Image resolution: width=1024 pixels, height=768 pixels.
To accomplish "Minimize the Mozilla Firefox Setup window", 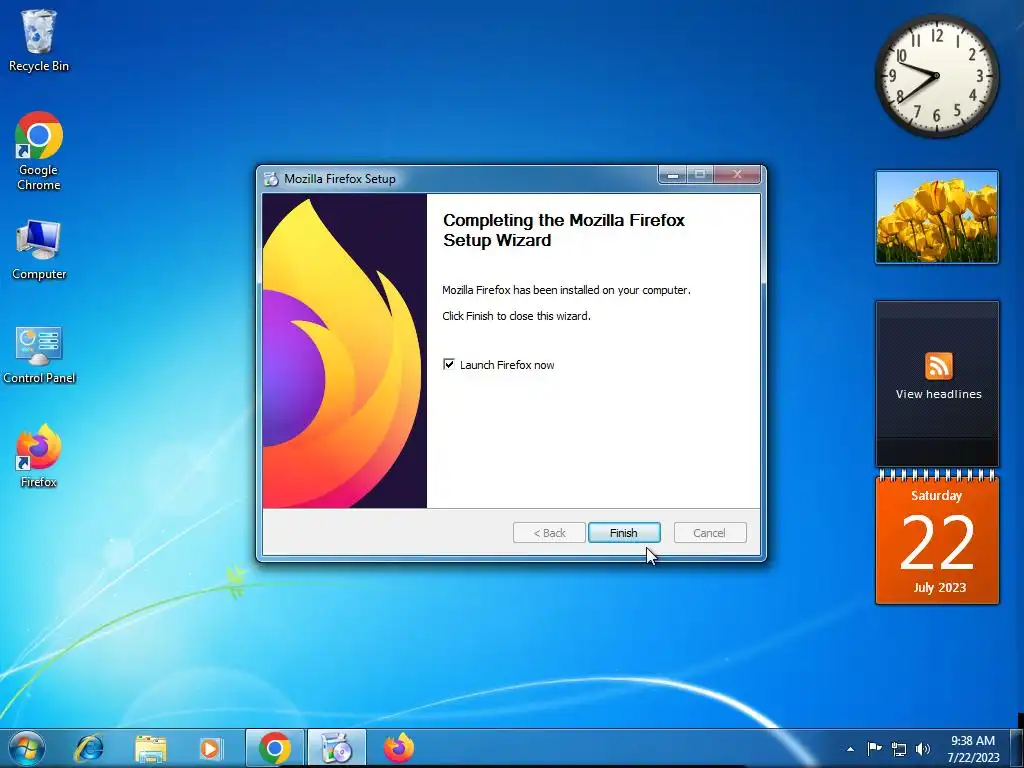I will 673,174.
